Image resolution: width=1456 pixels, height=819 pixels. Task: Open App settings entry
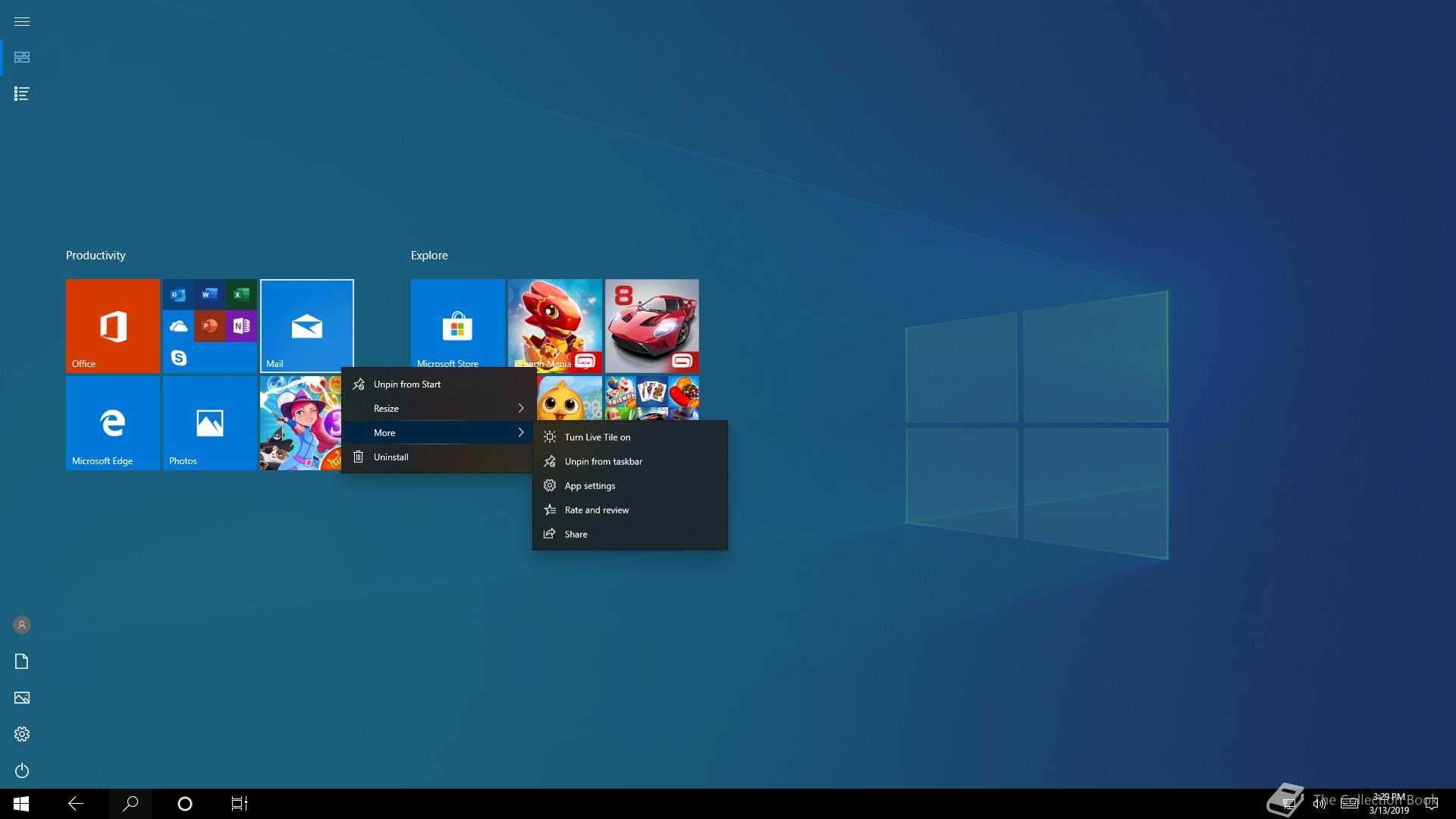tap(630, 486)
